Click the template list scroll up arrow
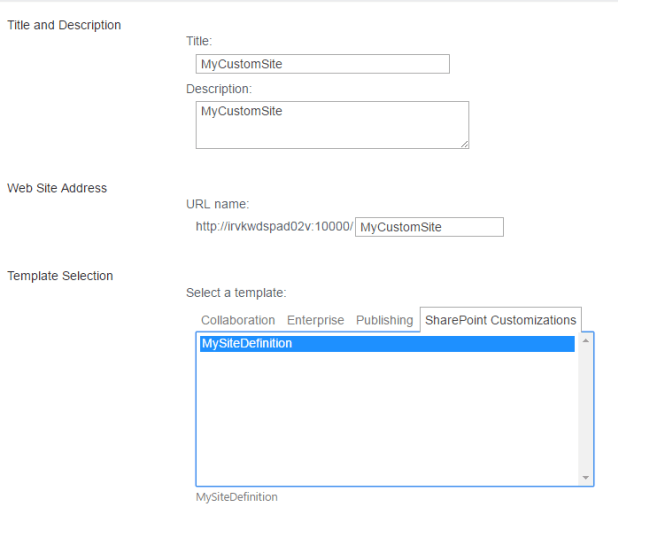The width and height of the screenshot is (650, 546). click(x=585, y=342)
